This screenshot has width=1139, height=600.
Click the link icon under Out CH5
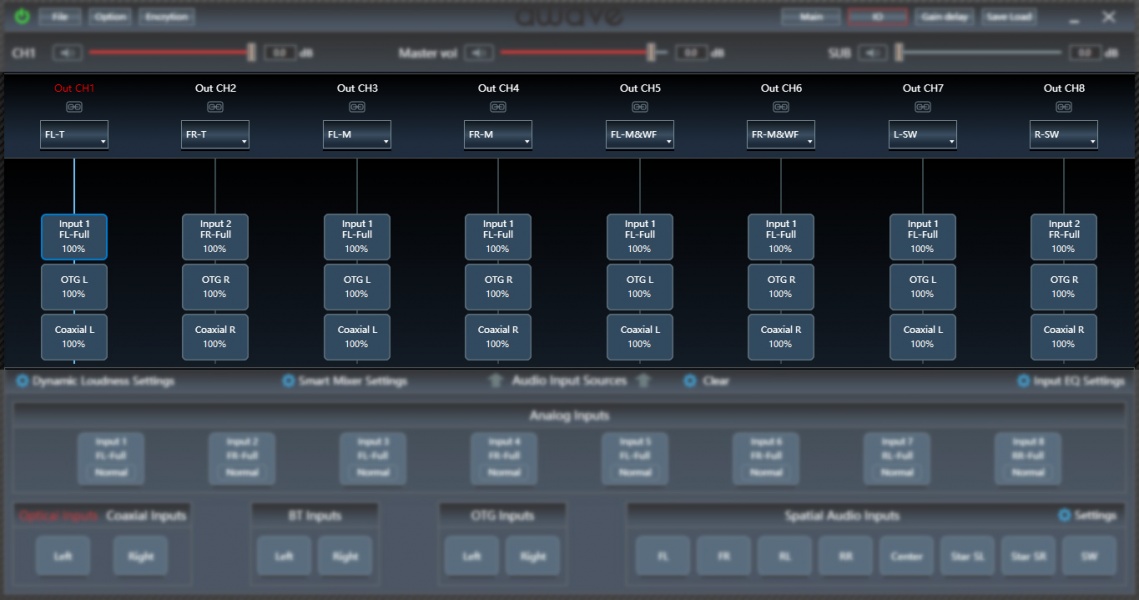[x=640, y=107]
